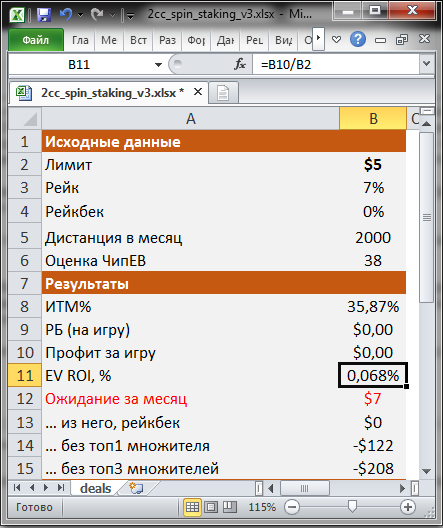Restore the workbook window inside Excel

[x=402, y=40]
